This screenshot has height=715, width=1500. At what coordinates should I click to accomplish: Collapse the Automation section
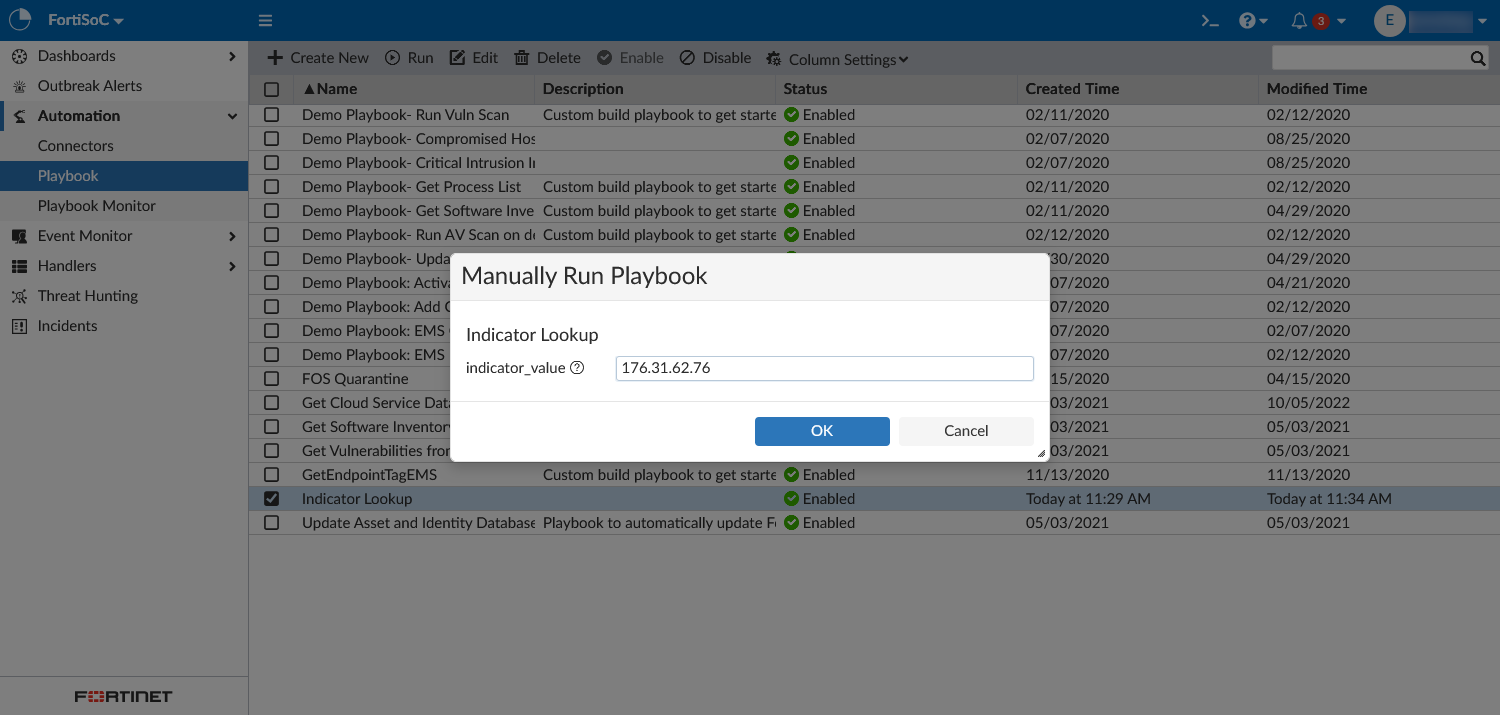coord(232,116)
